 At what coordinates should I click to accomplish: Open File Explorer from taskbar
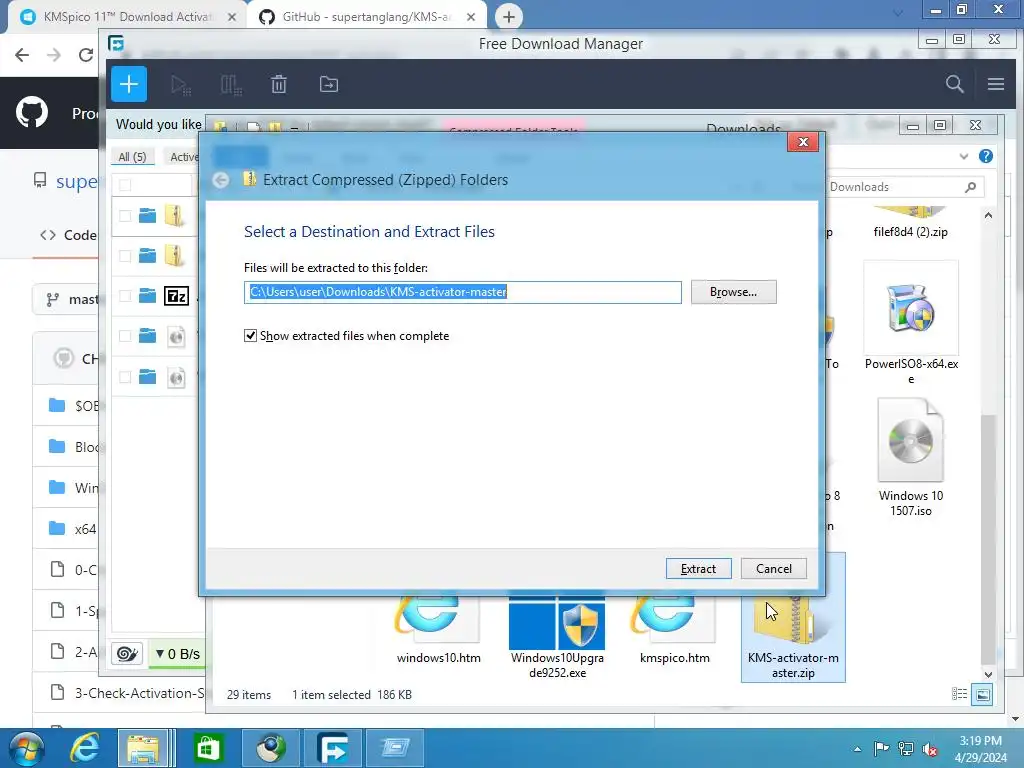(x=146, y=748)
